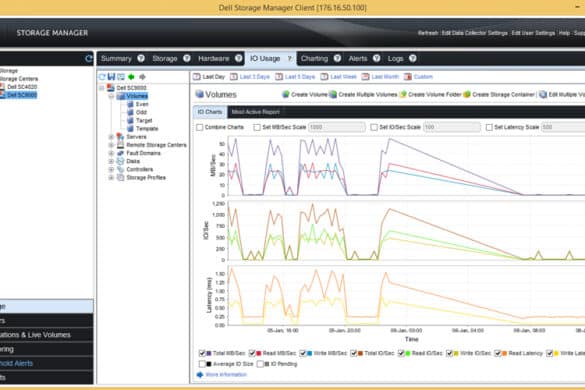Viewport: 585px width, 390px height.
Task: Enable the Set Latency Scale checkbox
Action: coord(489,127)
